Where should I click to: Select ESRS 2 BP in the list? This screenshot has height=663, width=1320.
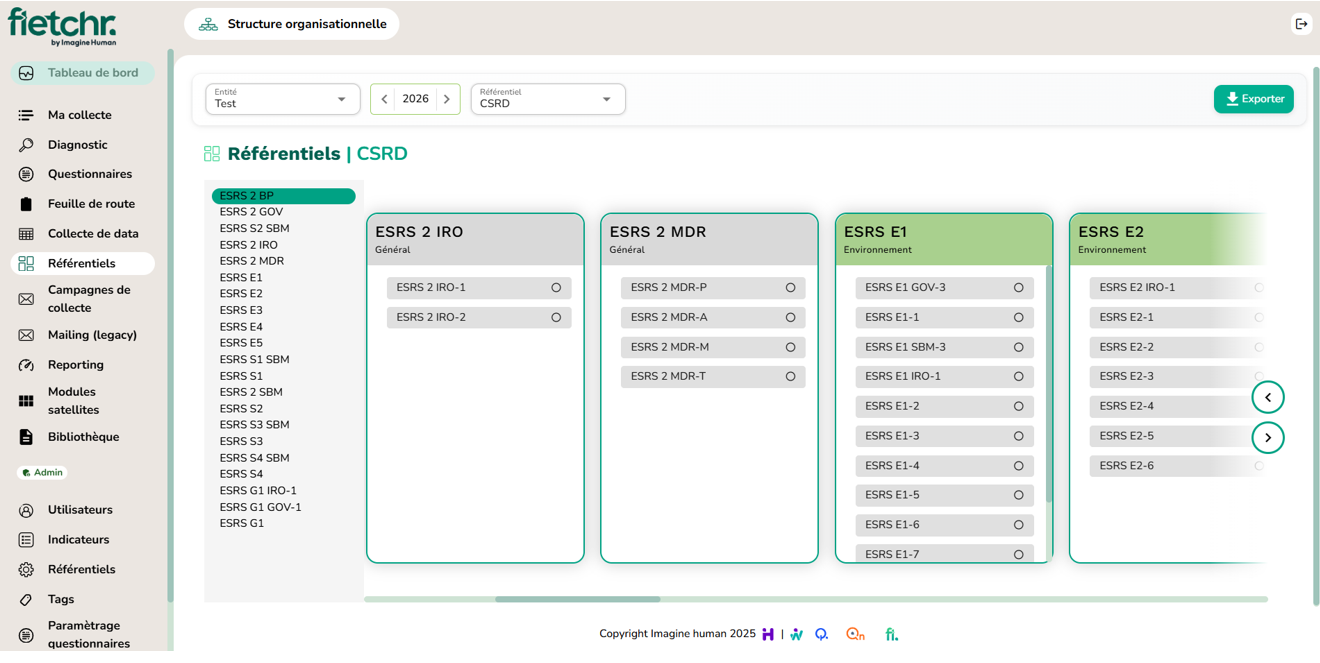click(x=283, y=196)
